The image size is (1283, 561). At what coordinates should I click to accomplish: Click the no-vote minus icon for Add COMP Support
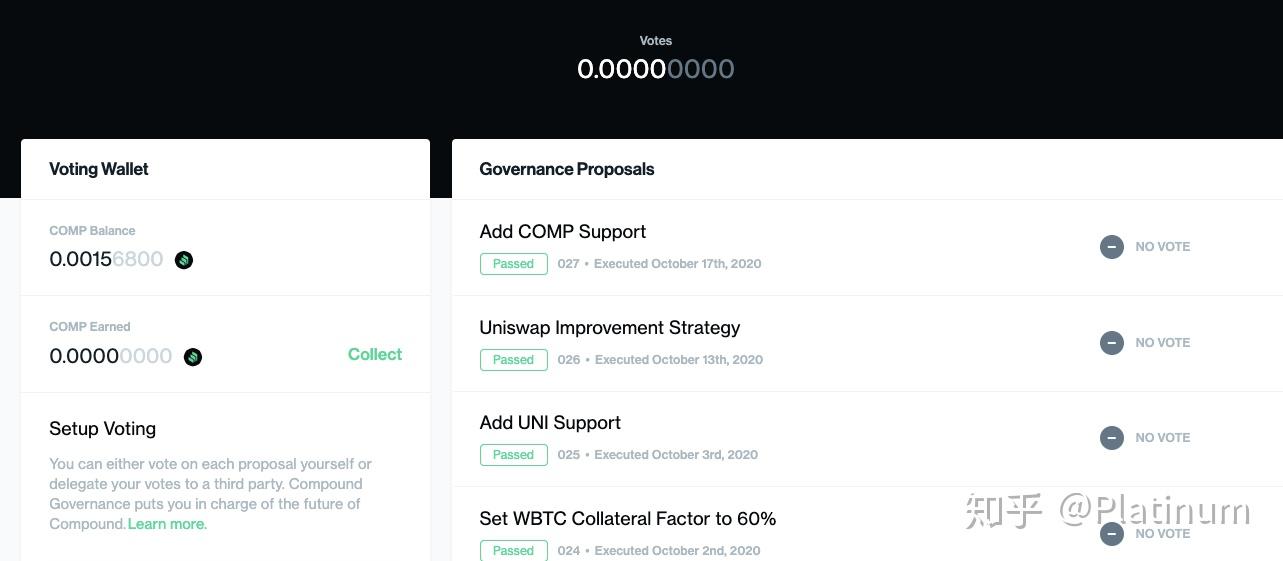(x=1112, y=247)
